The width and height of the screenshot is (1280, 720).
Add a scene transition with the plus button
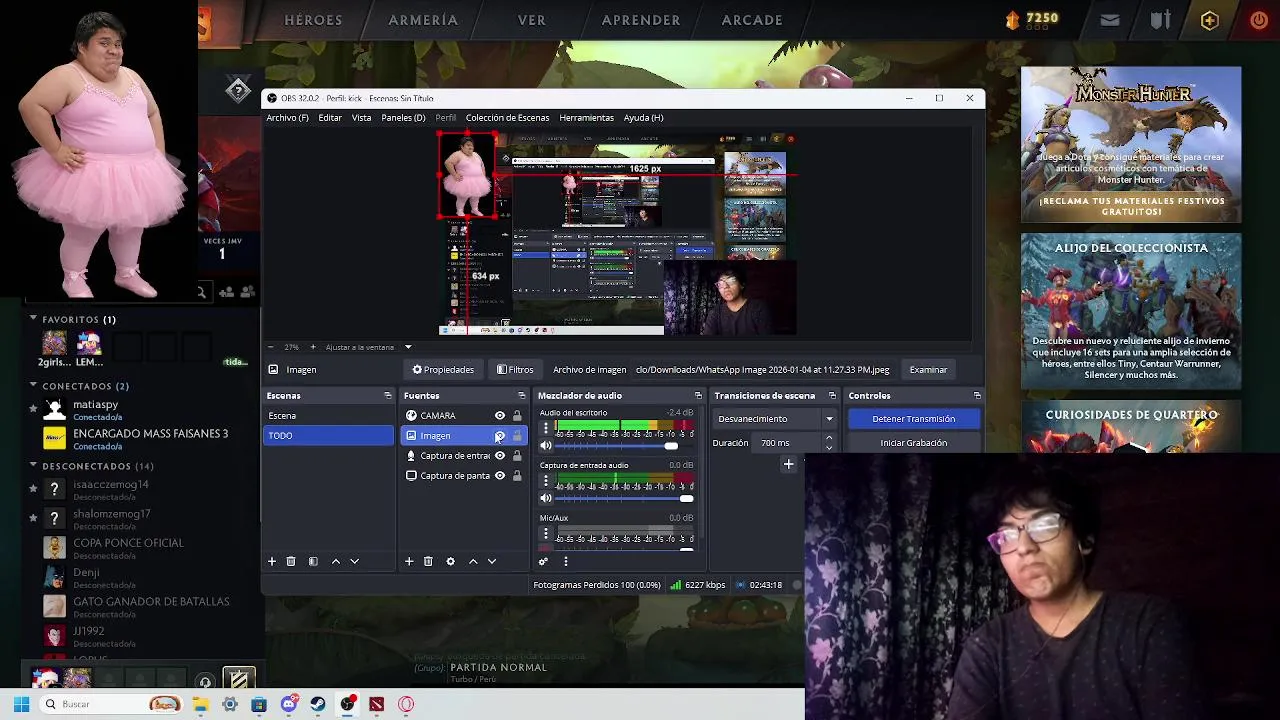[788, 464]
